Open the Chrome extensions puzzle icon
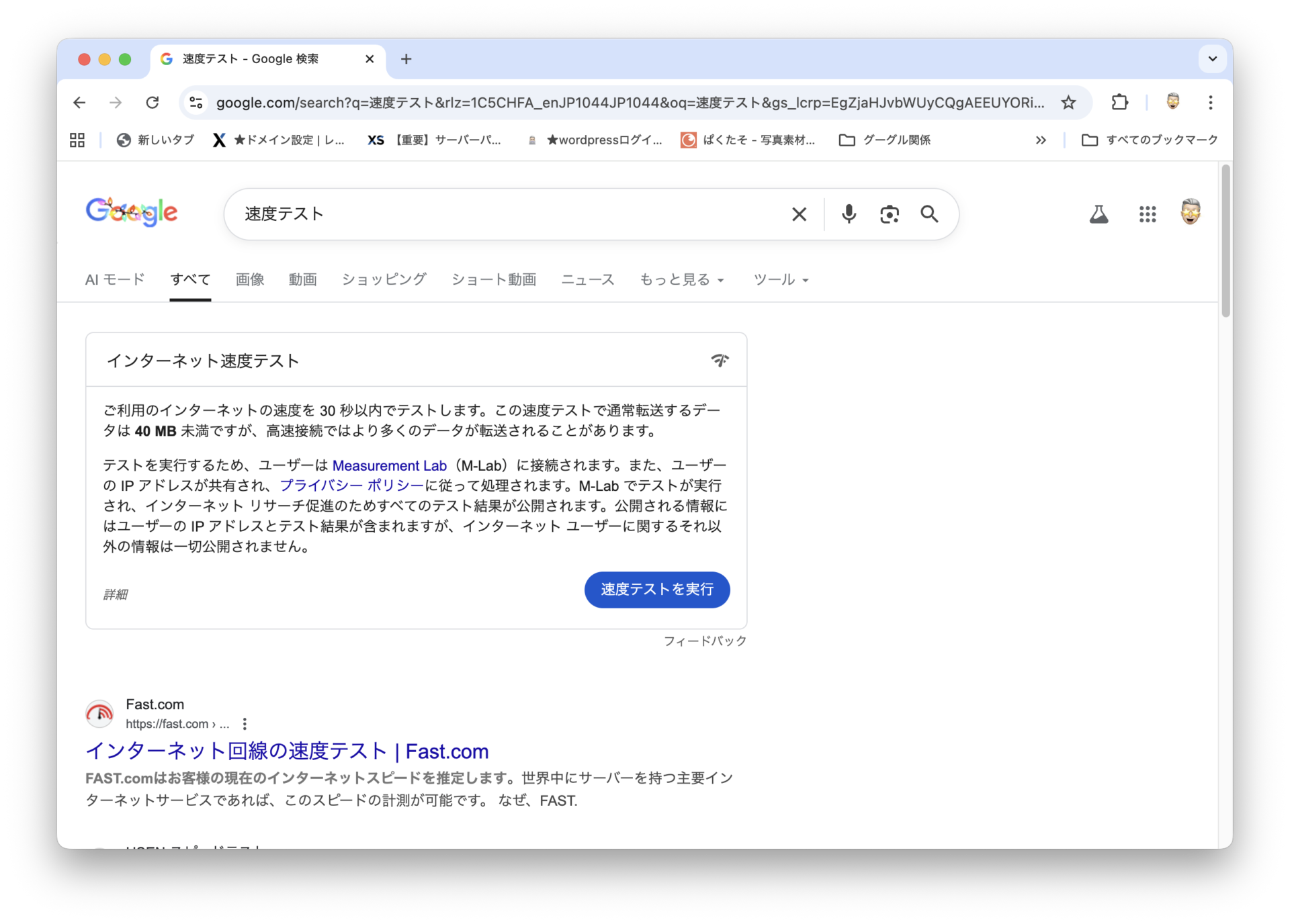 point(1119,103)
